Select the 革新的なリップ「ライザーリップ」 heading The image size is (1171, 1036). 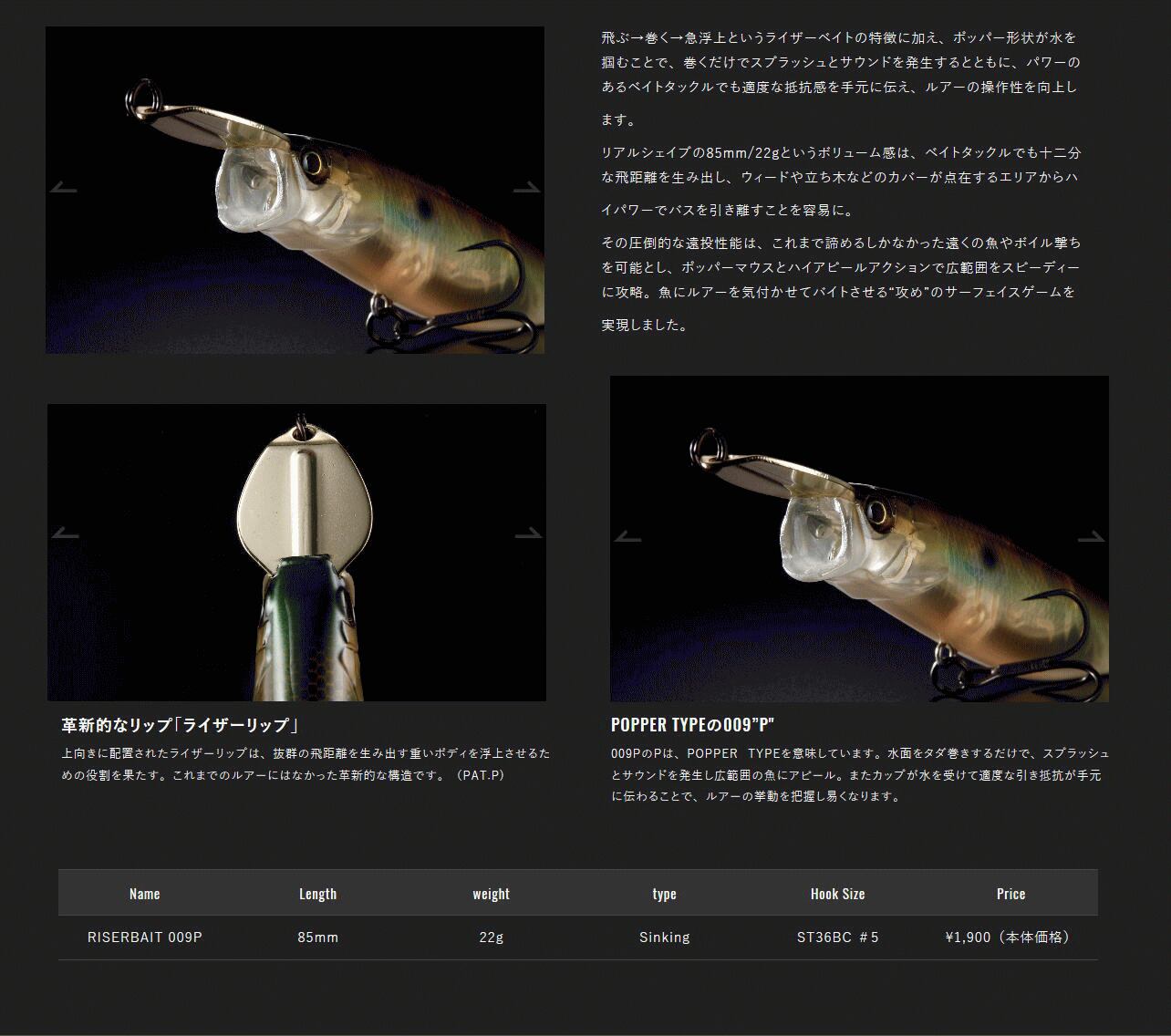(181, 725)
